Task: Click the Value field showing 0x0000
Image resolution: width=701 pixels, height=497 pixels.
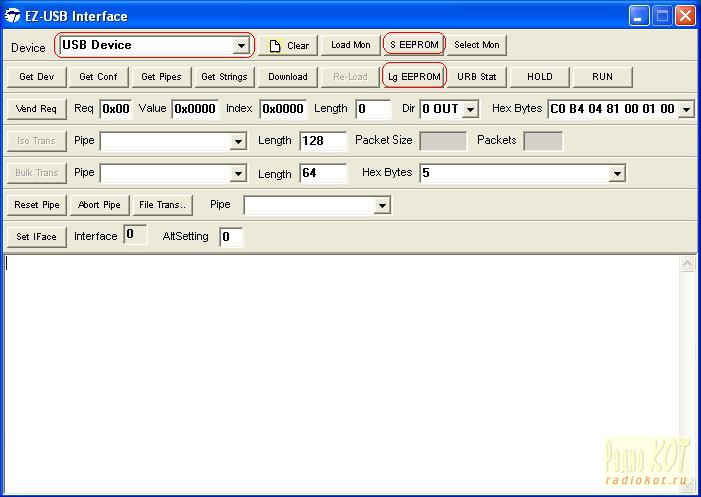Action: tap(195, 109)
